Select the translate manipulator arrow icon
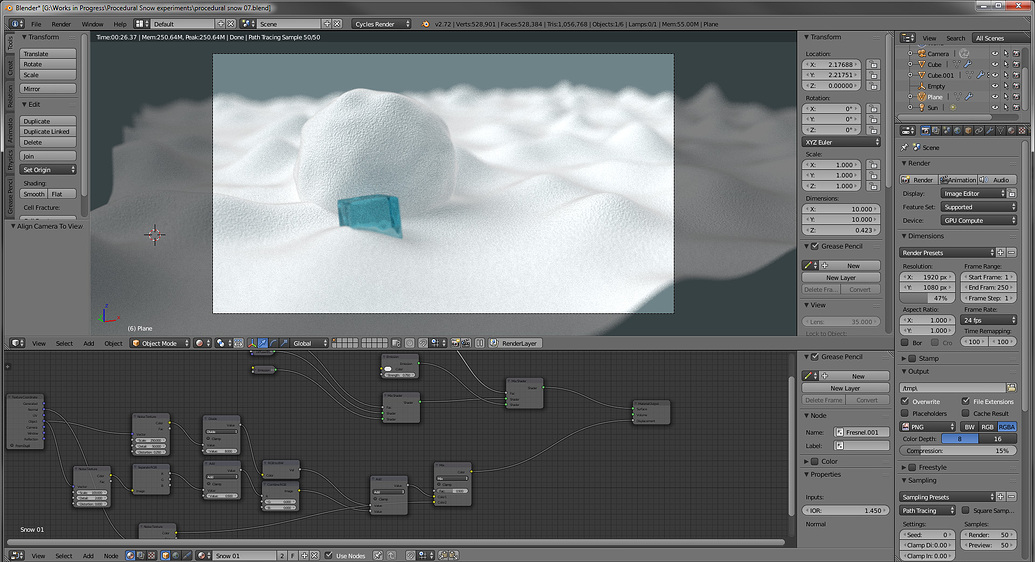 click(x=263, y=343)
